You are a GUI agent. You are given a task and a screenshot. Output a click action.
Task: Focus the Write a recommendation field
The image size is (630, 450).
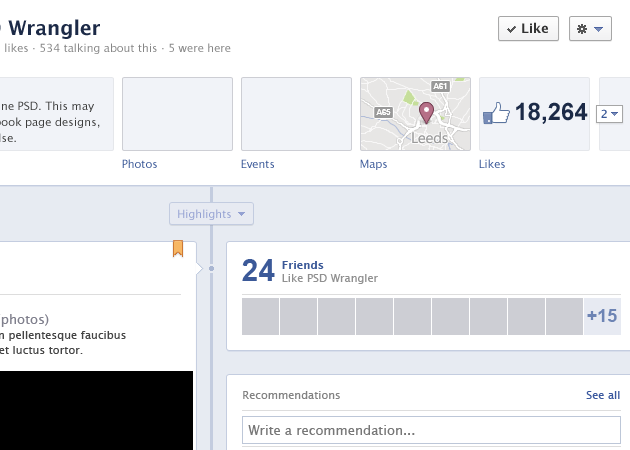(x=431, y=430)
